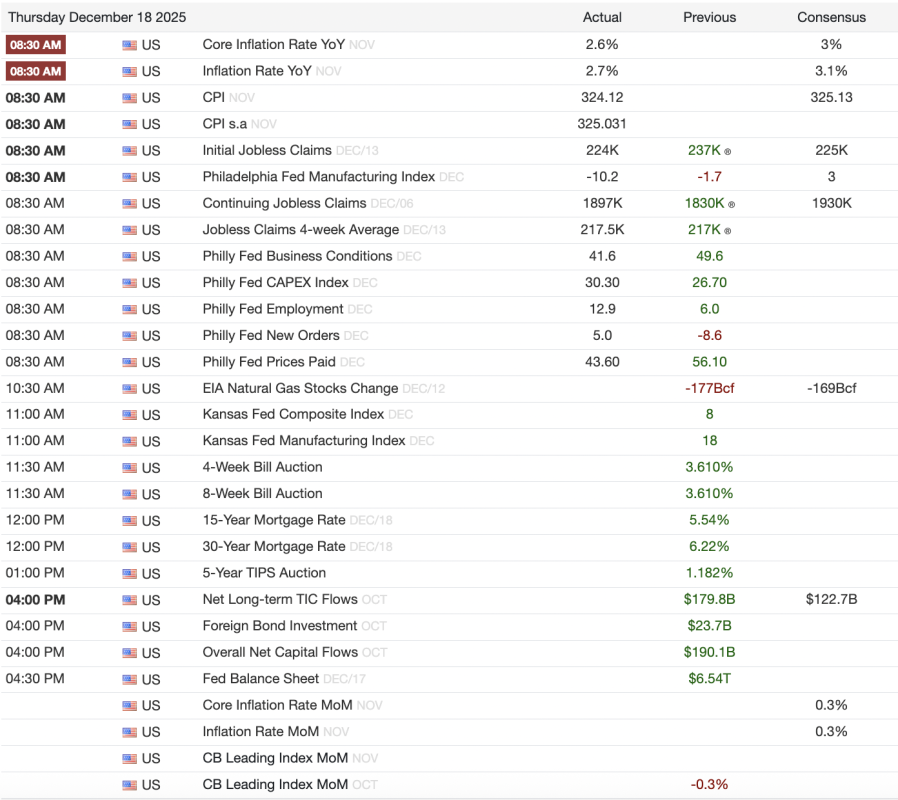Open Net Long-term TIC Flows event
Screen dimensions: 898x800
click(280, 600)
